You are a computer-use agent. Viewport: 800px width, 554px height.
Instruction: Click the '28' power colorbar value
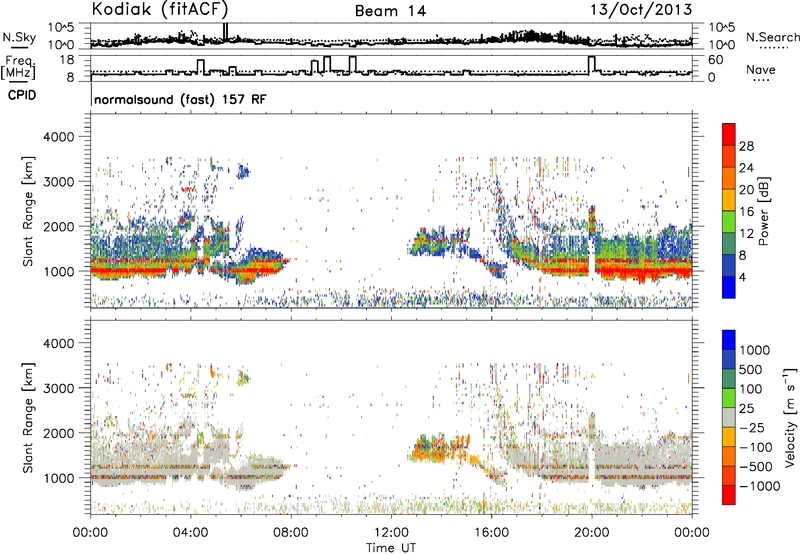click(x=746, y=146)
